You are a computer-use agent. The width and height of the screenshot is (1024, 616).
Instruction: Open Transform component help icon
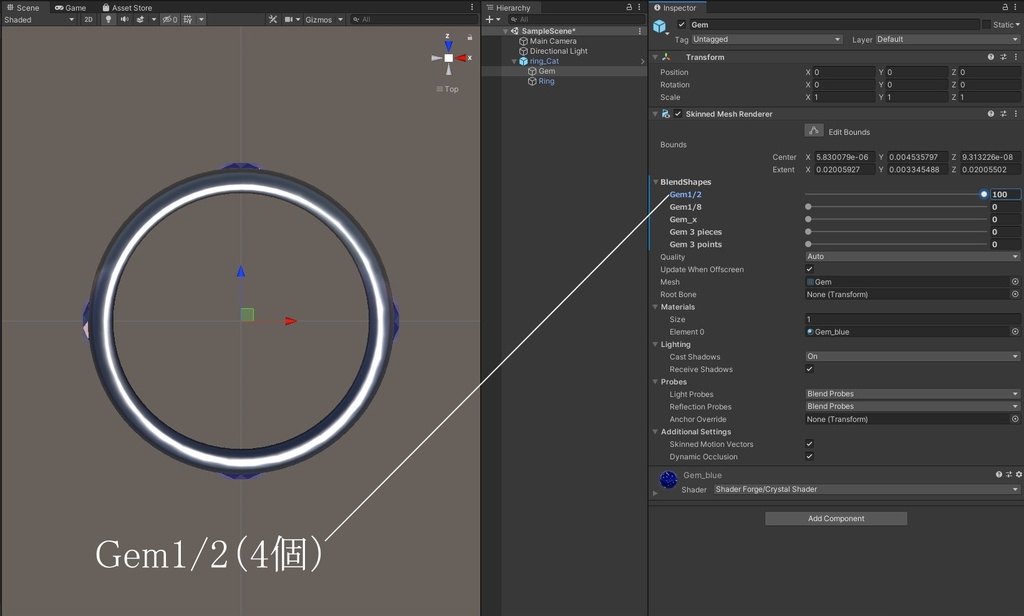(x=991, y=57)
